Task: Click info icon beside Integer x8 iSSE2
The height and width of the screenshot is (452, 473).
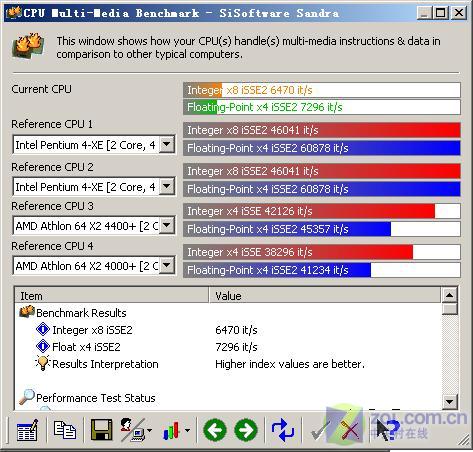Action: tap(43, 329)
